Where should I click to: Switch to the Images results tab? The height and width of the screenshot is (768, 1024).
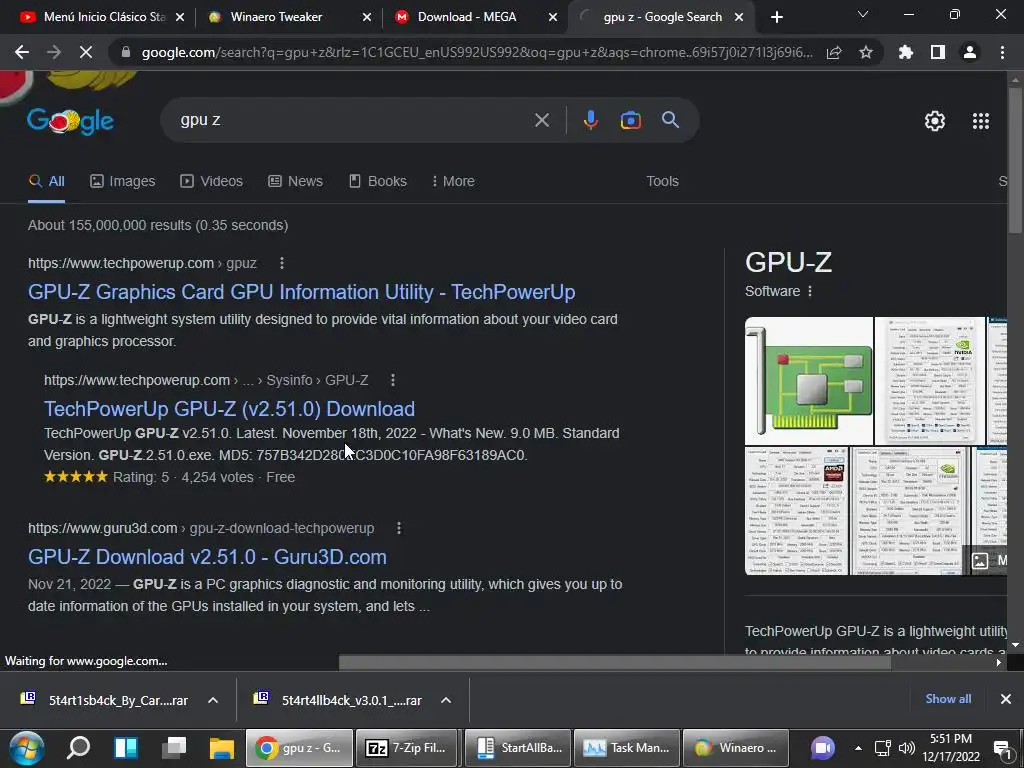point(123,181)
